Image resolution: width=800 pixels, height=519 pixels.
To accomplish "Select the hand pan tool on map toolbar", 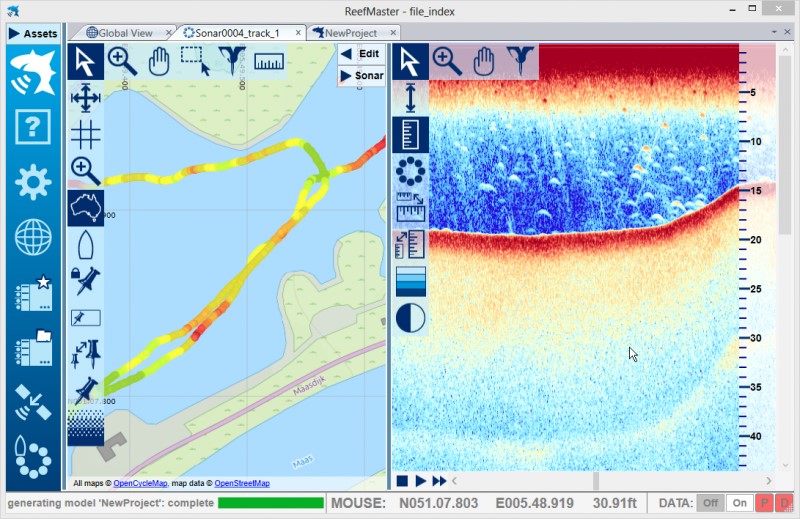I will click(x=159, y=61).
